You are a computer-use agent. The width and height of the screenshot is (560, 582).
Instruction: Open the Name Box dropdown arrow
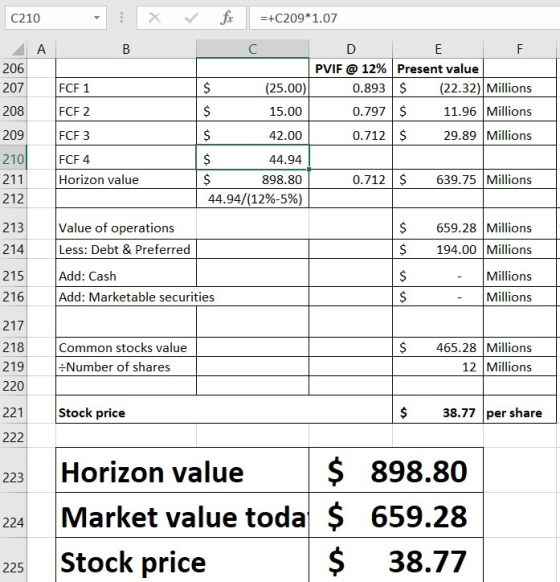pyautogui.click(x=96, y=17)
